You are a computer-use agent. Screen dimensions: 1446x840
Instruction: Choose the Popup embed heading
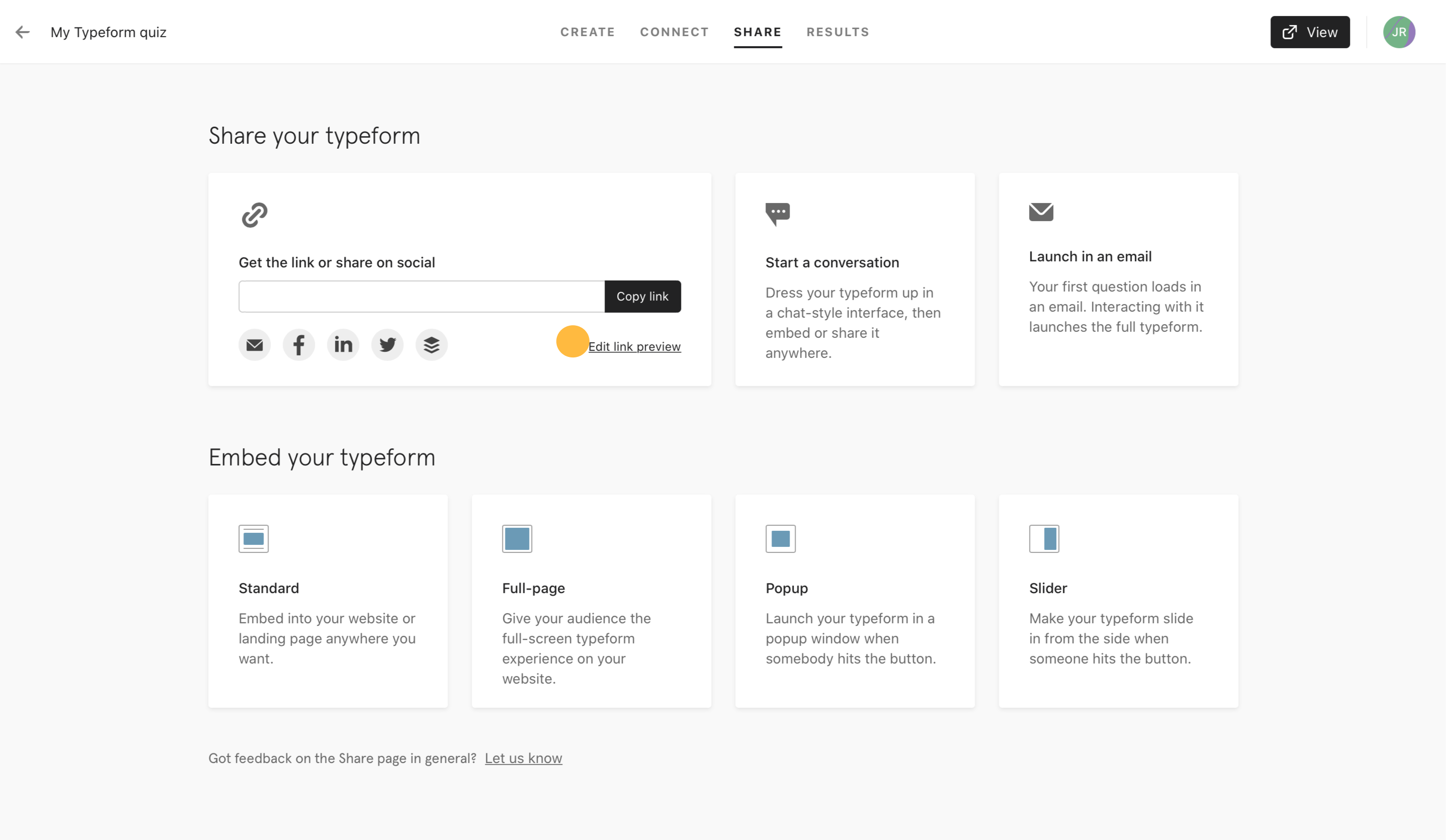786,588
